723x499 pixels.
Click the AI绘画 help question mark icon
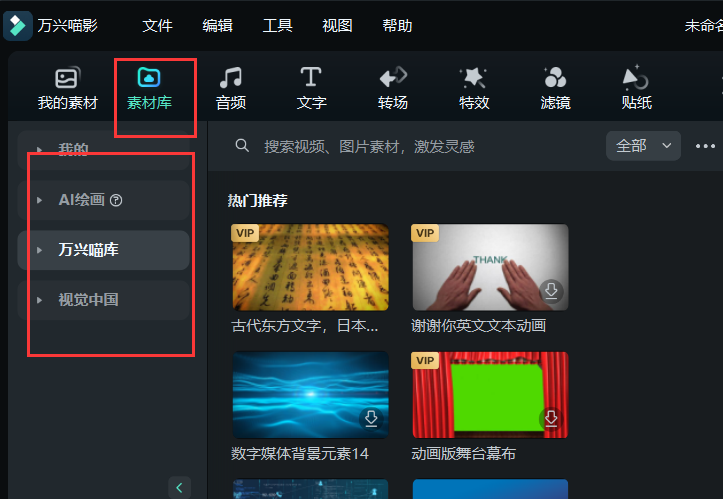116,200
